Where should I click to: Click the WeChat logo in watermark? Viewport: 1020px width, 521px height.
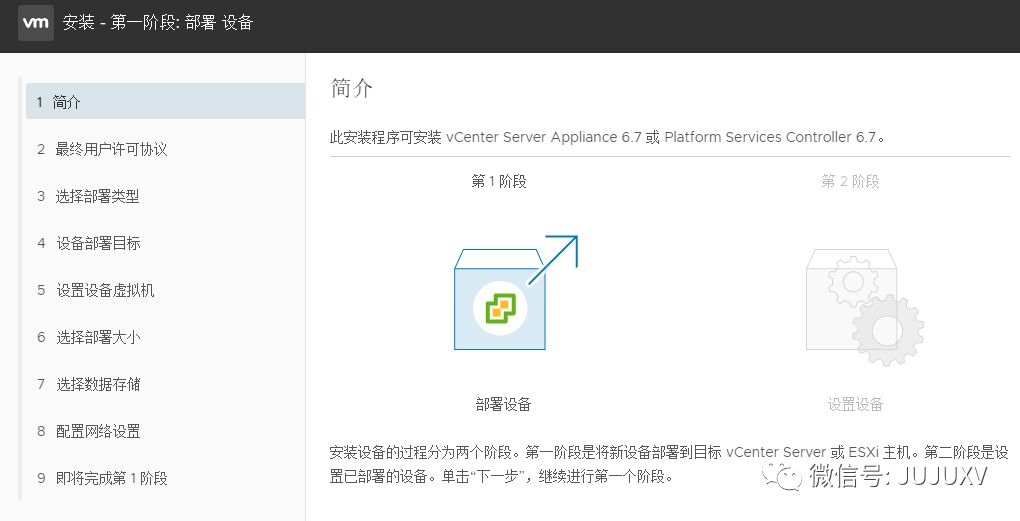(x=783, y=477)
